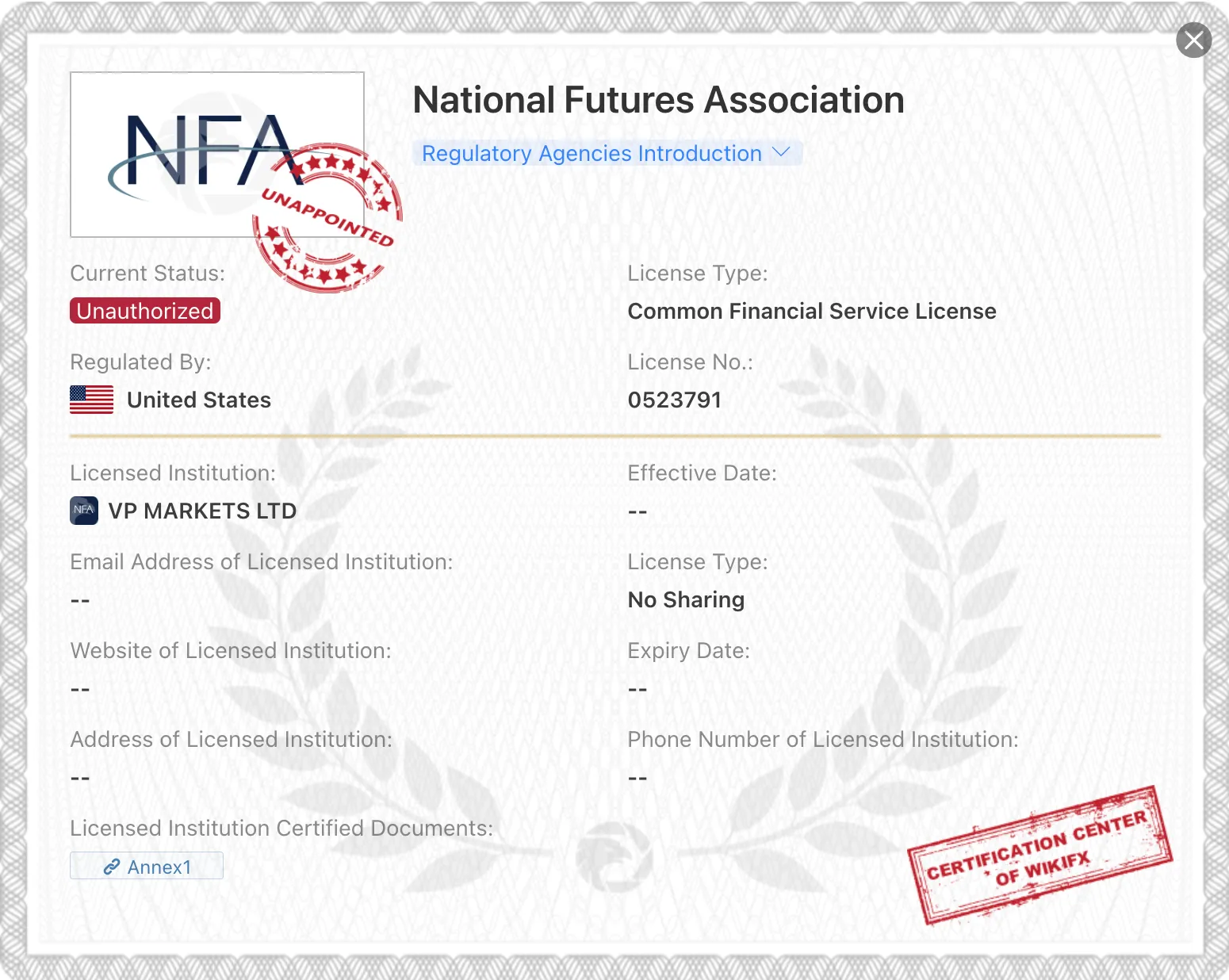The image size is (1229, 980).
Task: Click the United States flag icon
Action: click(92, 400)
